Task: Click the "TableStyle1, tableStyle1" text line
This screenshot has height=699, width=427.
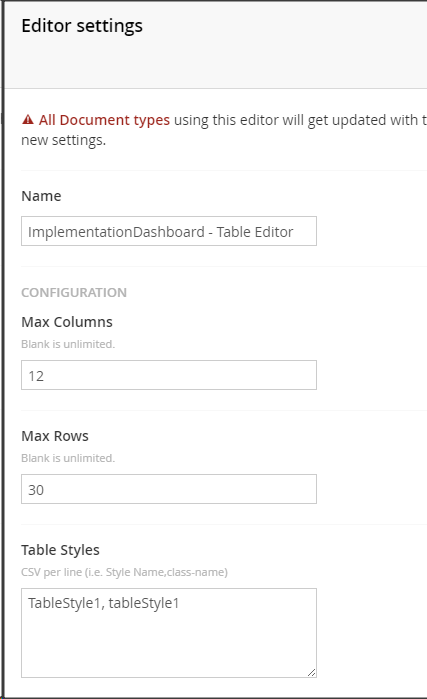Action: pyautogui.click(x=103, y=603)
